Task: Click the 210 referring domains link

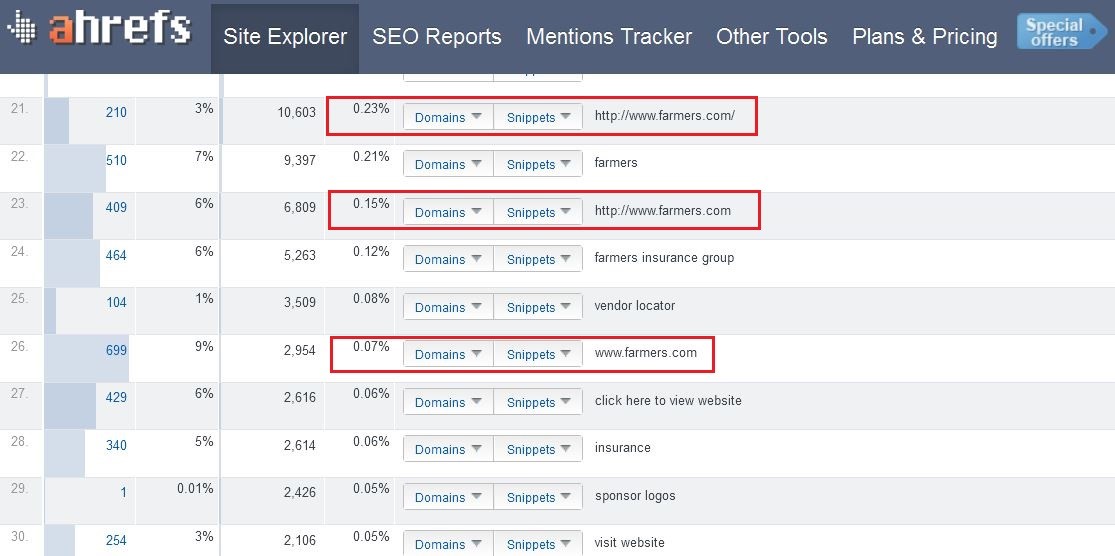Action: [x=116, y=112]
